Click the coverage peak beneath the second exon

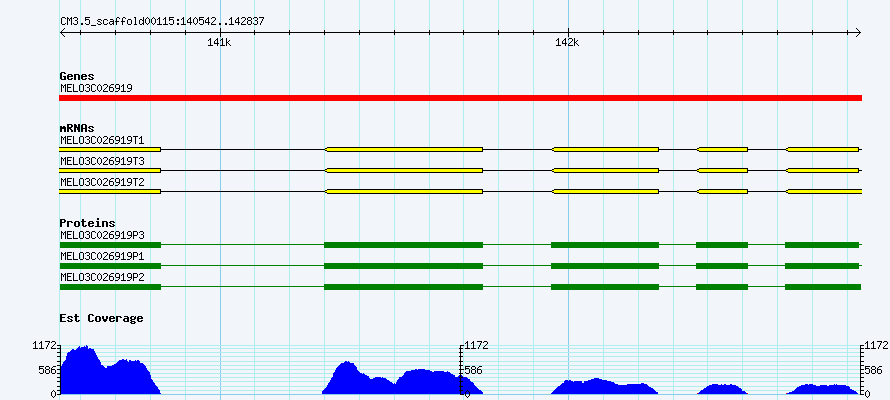[402, 377]
